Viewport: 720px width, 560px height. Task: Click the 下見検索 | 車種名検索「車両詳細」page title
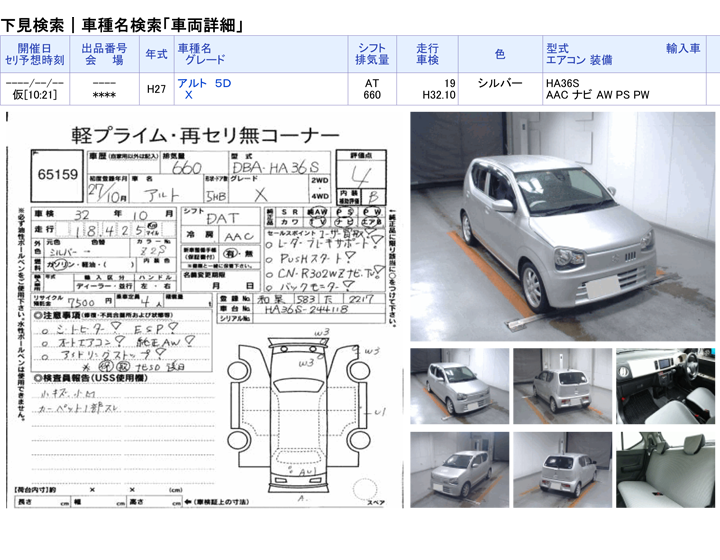[x=122, y=25]
